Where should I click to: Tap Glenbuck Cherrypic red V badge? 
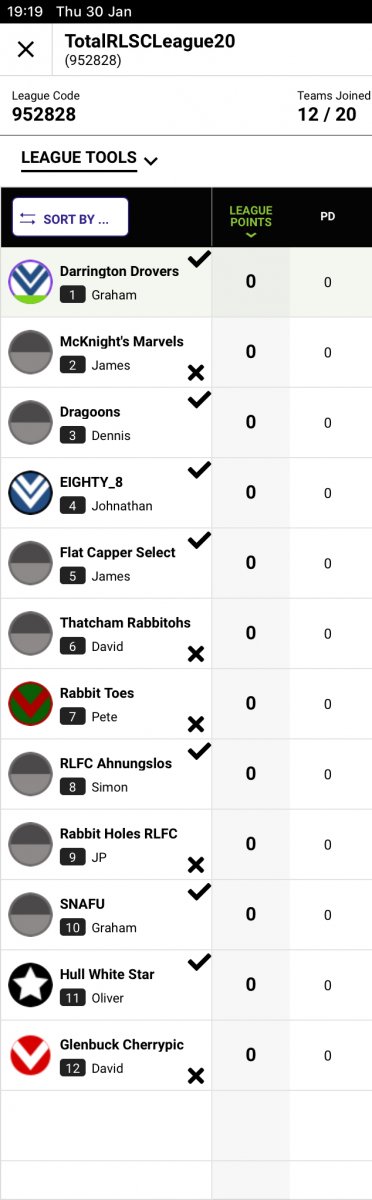(x=30, y=1056)
